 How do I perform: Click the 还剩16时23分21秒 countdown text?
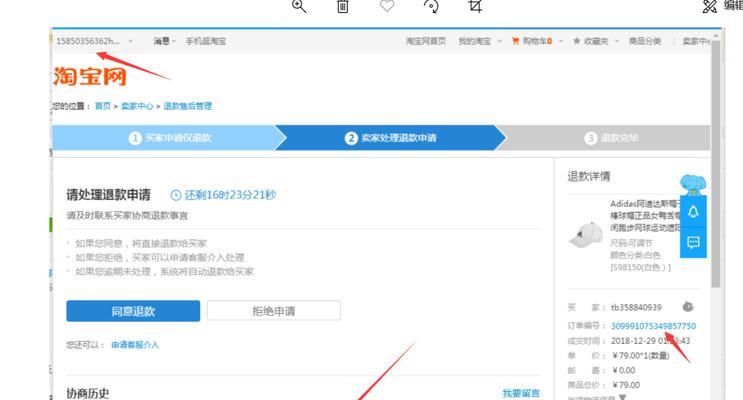[x=230, y=195]
